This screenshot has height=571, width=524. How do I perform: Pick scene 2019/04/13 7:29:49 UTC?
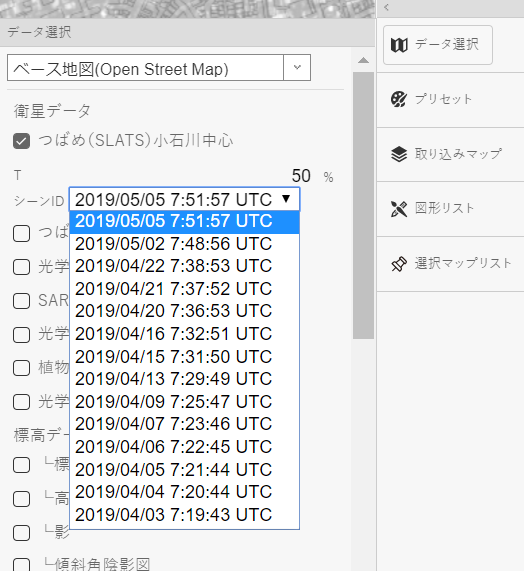point(174,379)
